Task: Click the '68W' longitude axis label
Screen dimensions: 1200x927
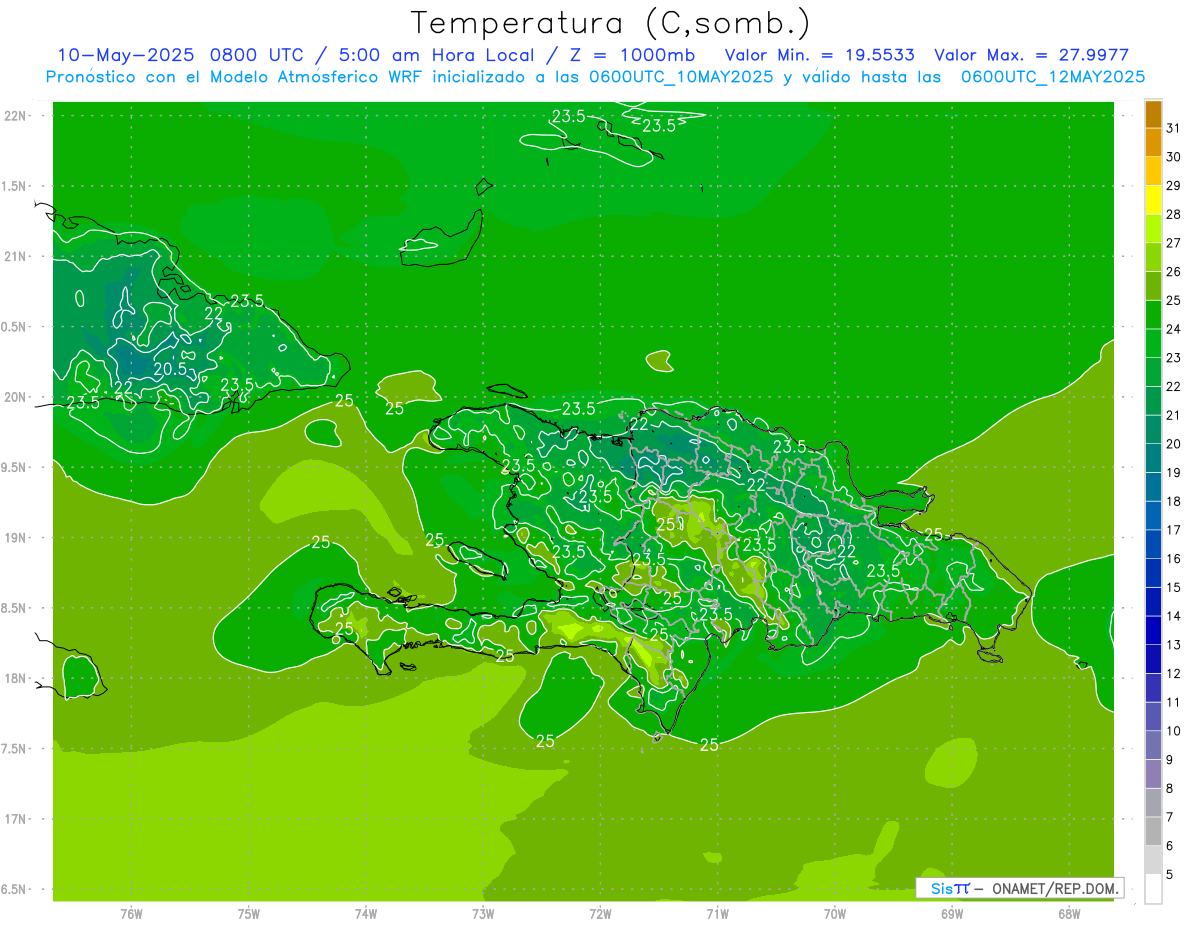Action: [1069, 913]
